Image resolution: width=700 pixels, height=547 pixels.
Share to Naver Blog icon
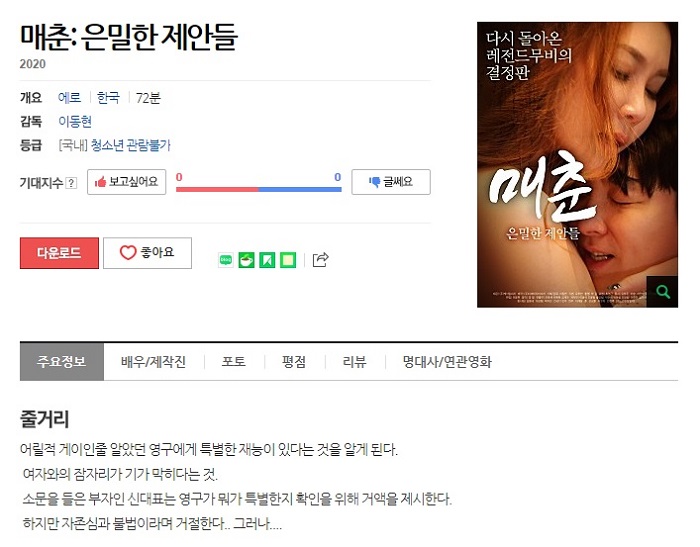point(226,260)
